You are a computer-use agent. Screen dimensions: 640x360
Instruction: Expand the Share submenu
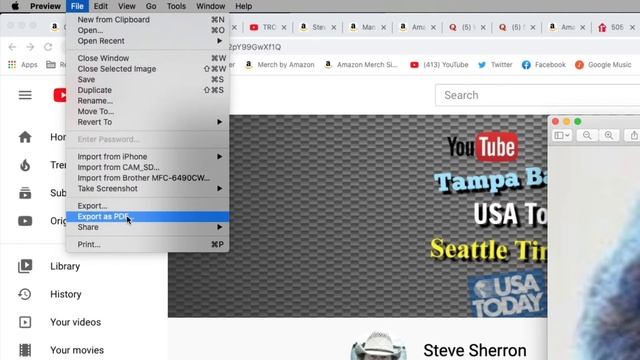(147, 227)
